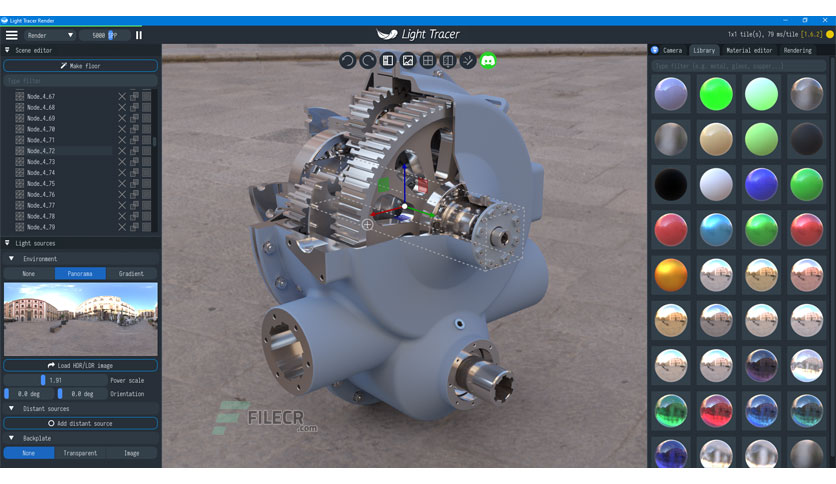Open the Rendering tab
Screen dimensions: 836x484
point(798,50)
